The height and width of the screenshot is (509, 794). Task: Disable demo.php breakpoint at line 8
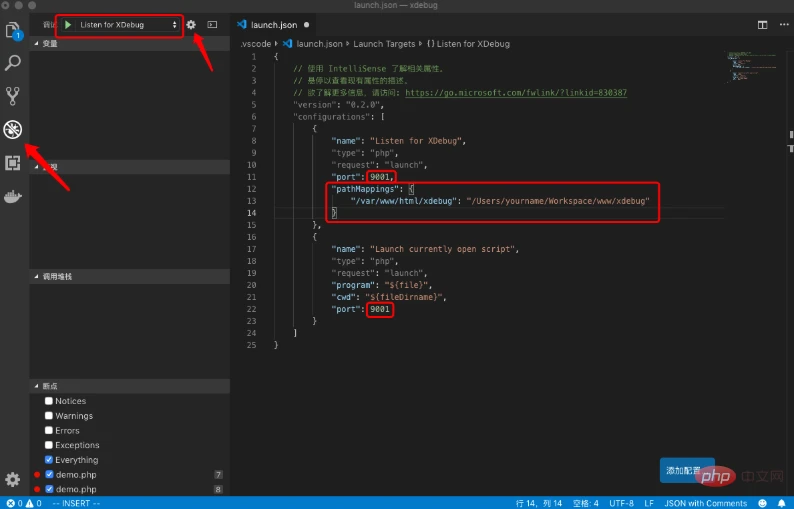[49, 489]
